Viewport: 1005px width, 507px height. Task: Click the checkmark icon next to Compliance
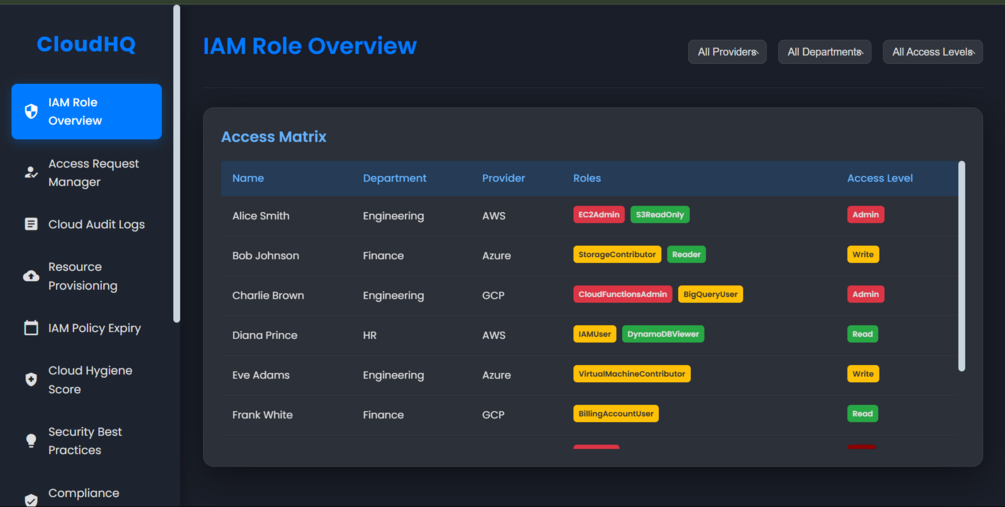(x=31, y=499)
